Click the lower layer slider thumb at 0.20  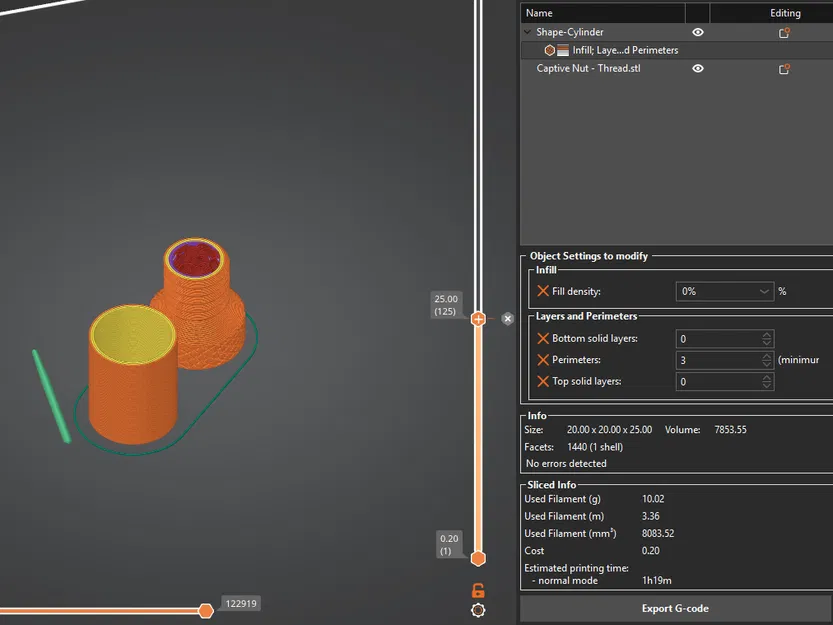click(478, 559)
